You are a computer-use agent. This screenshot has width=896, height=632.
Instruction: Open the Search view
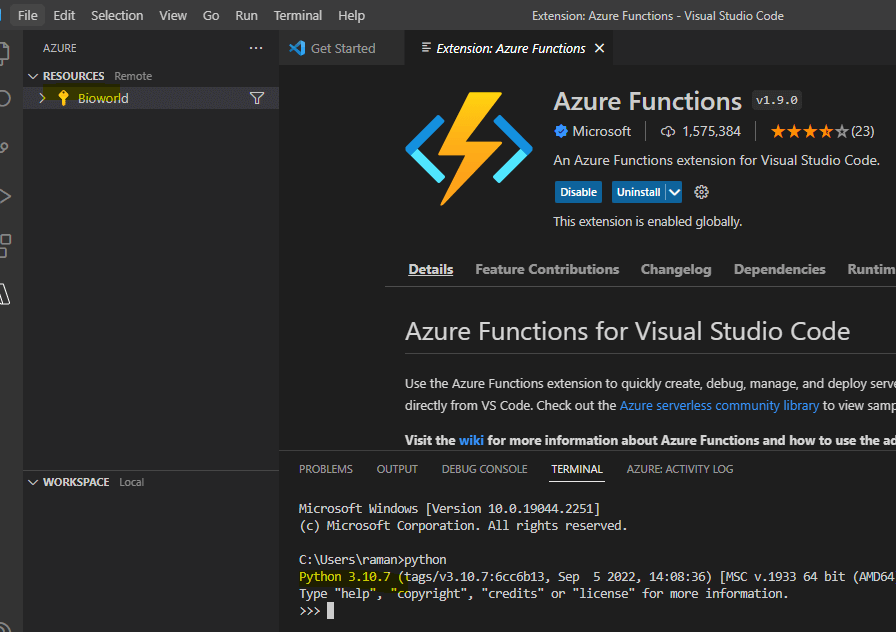click(x=8, y=101)
